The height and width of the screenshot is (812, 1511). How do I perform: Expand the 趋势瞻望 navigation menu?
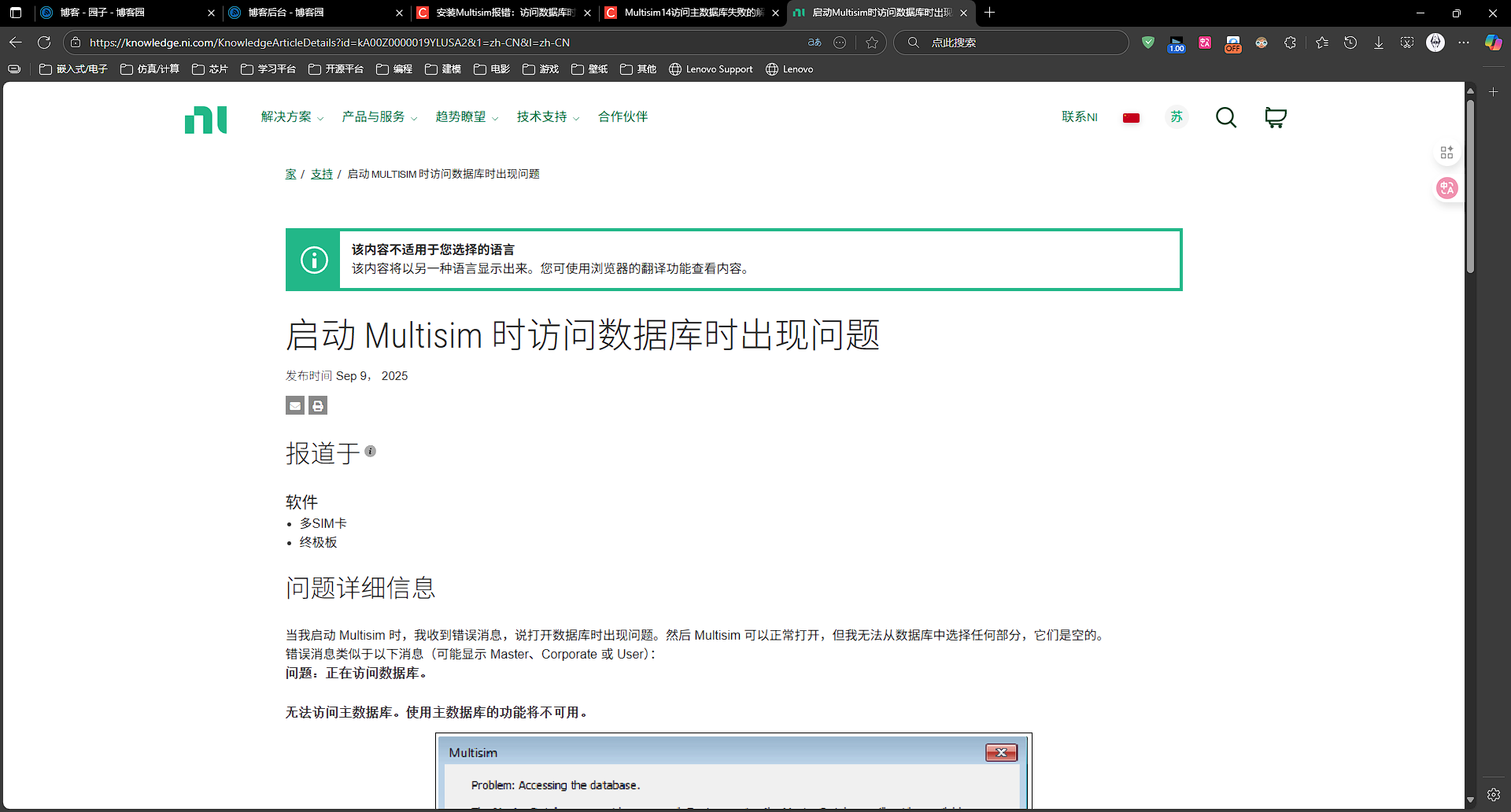point(467,117)
